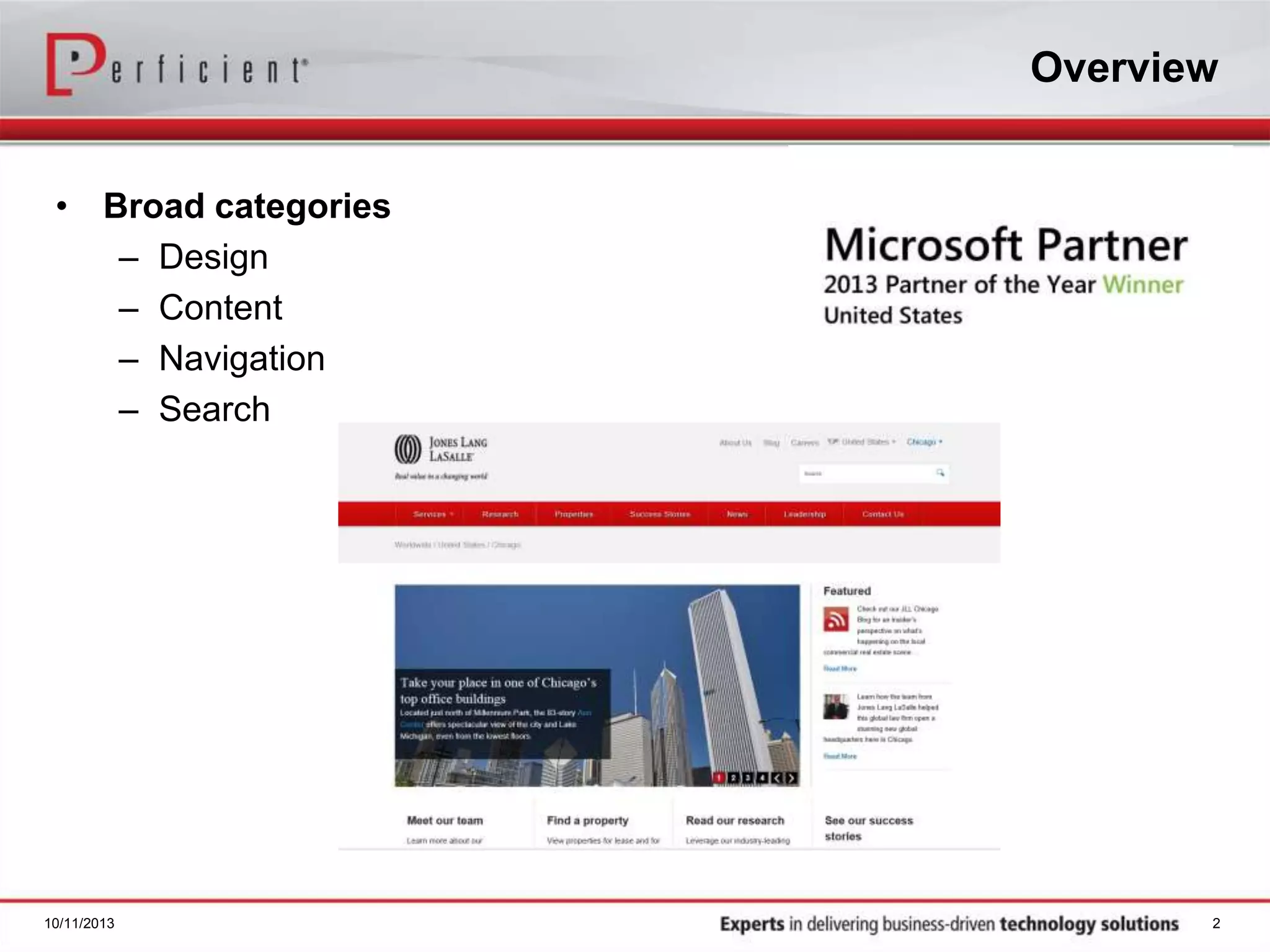Image resolution: width=1270 pixels, height=952 pixels.
Task: Click the Jones Lang LaSalle logo
Action: [x=441, y=449]
